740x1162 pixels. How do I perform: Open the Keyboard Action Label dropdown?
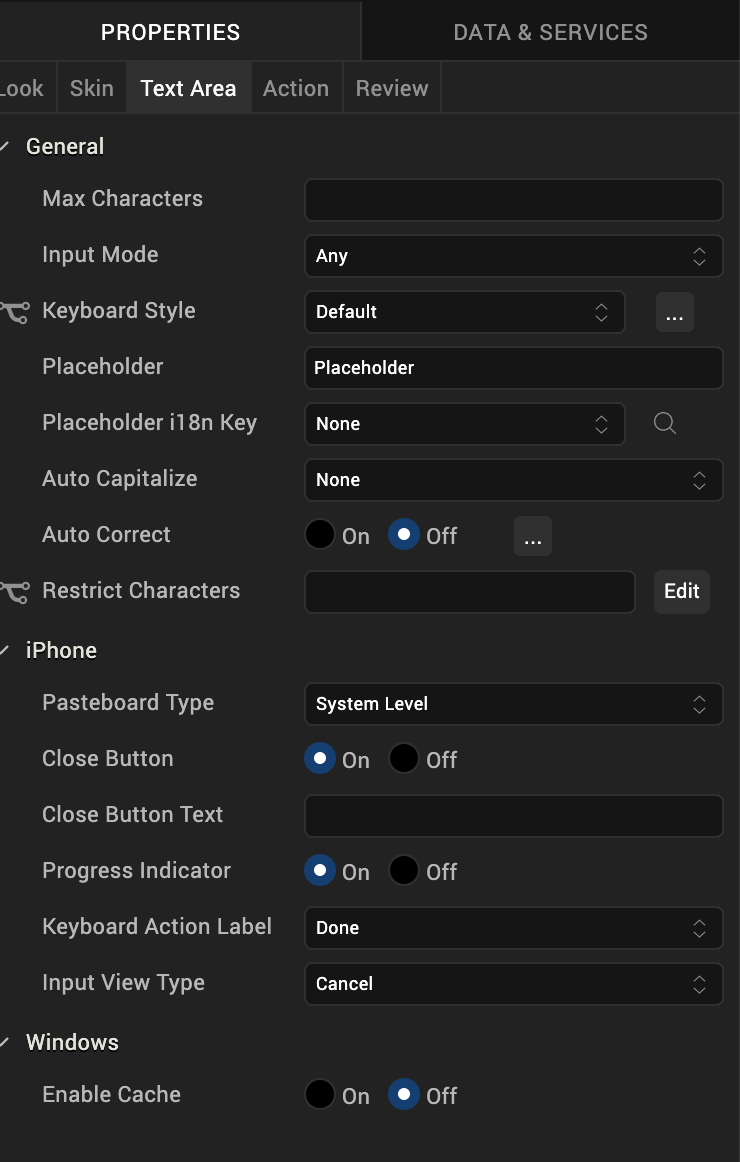[x=513, y=928]
